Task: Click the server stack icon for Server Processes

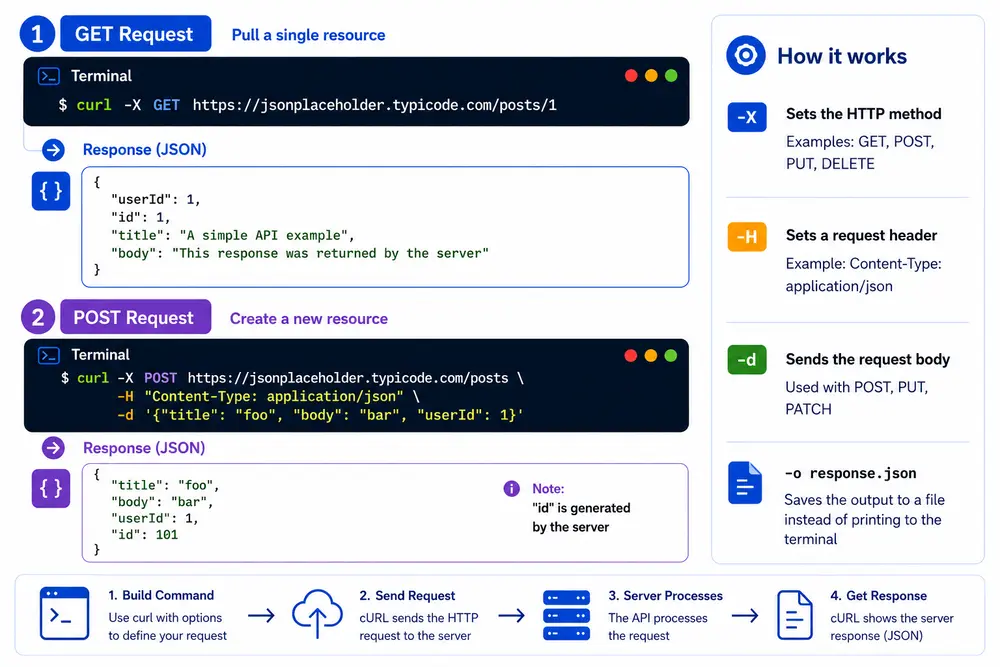Action: pos(566,615)
